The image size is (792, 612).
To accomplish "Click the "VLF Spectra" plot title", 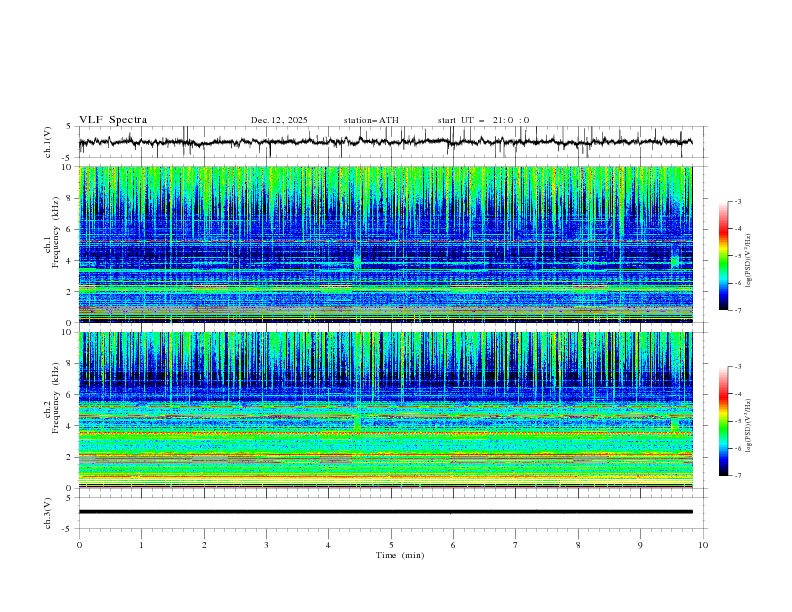I will tap(113, 120).
